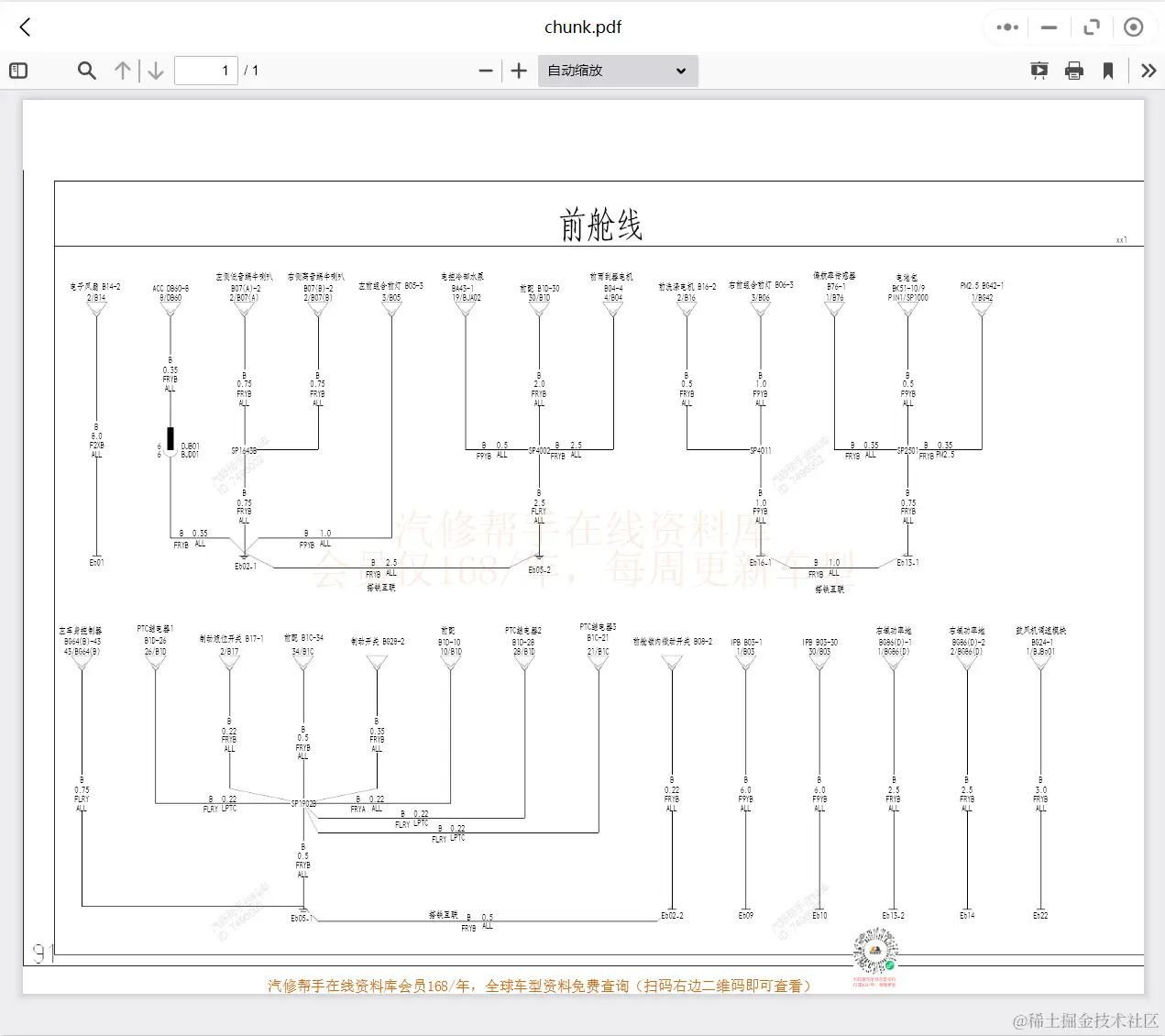Screen dimensions: 1165x1036
Task: Expand the tools double-chevron menu
Action: tap(1149, 71)
